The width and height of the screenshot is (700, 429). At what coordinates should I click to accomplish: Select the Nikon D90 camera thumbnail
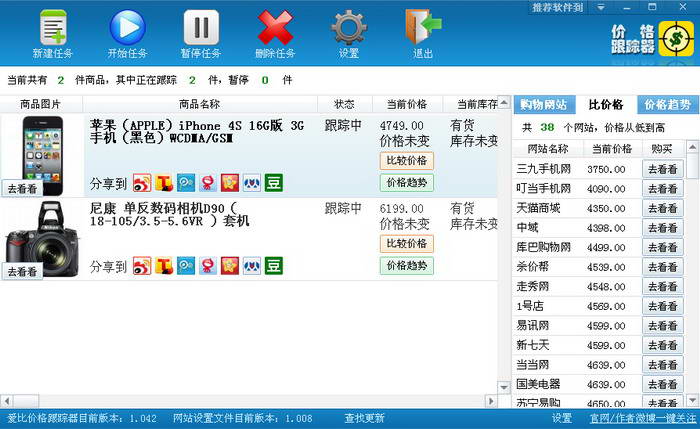(x=42, y=239)
